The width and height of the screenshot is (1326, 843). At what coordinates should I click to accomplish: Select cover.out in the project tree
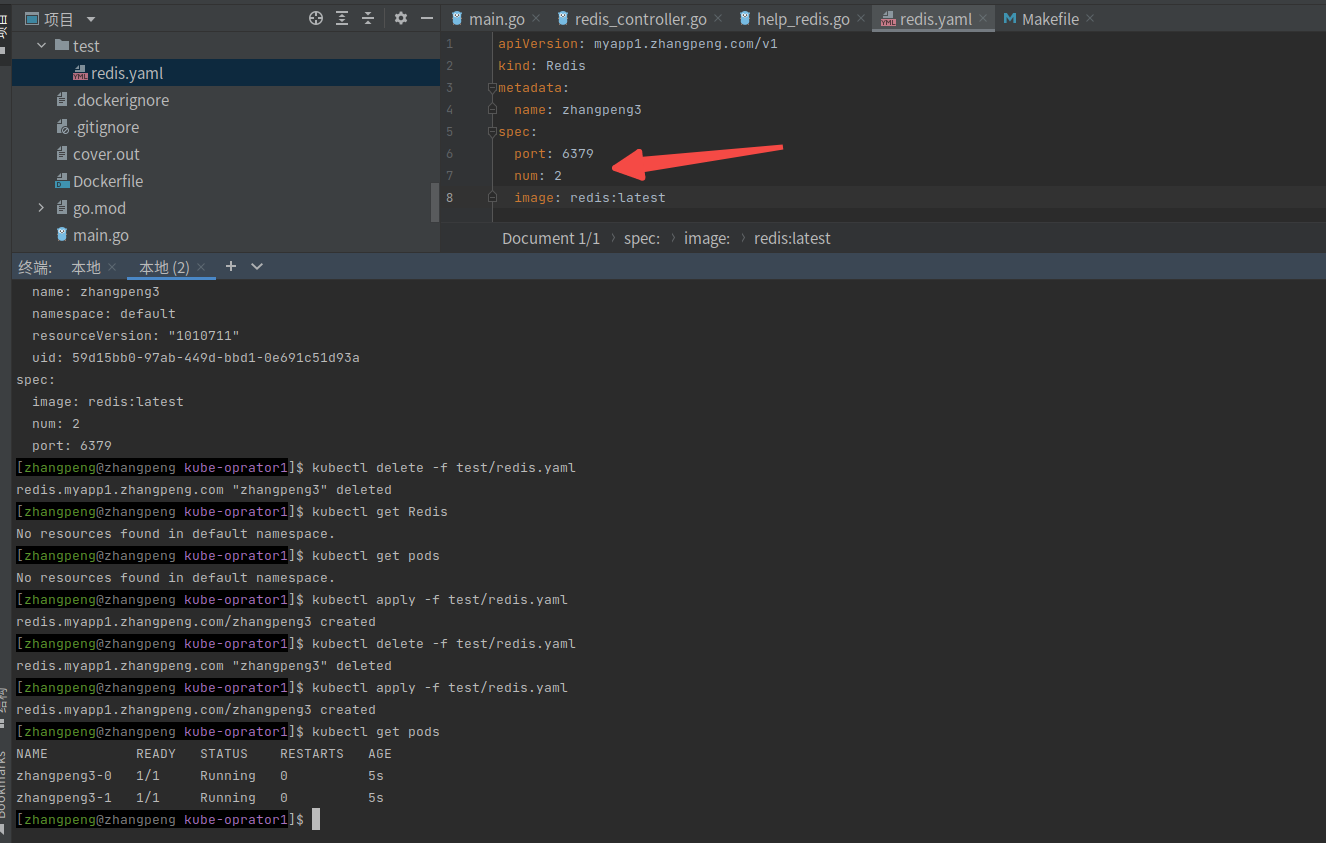coord(106,154)
